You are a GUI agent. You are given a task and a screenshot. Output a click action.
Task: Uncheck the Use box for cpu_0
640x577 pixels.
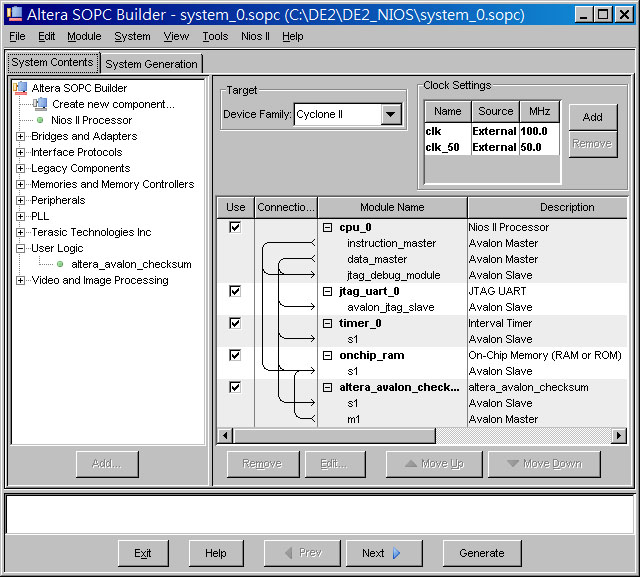(235, 227)
